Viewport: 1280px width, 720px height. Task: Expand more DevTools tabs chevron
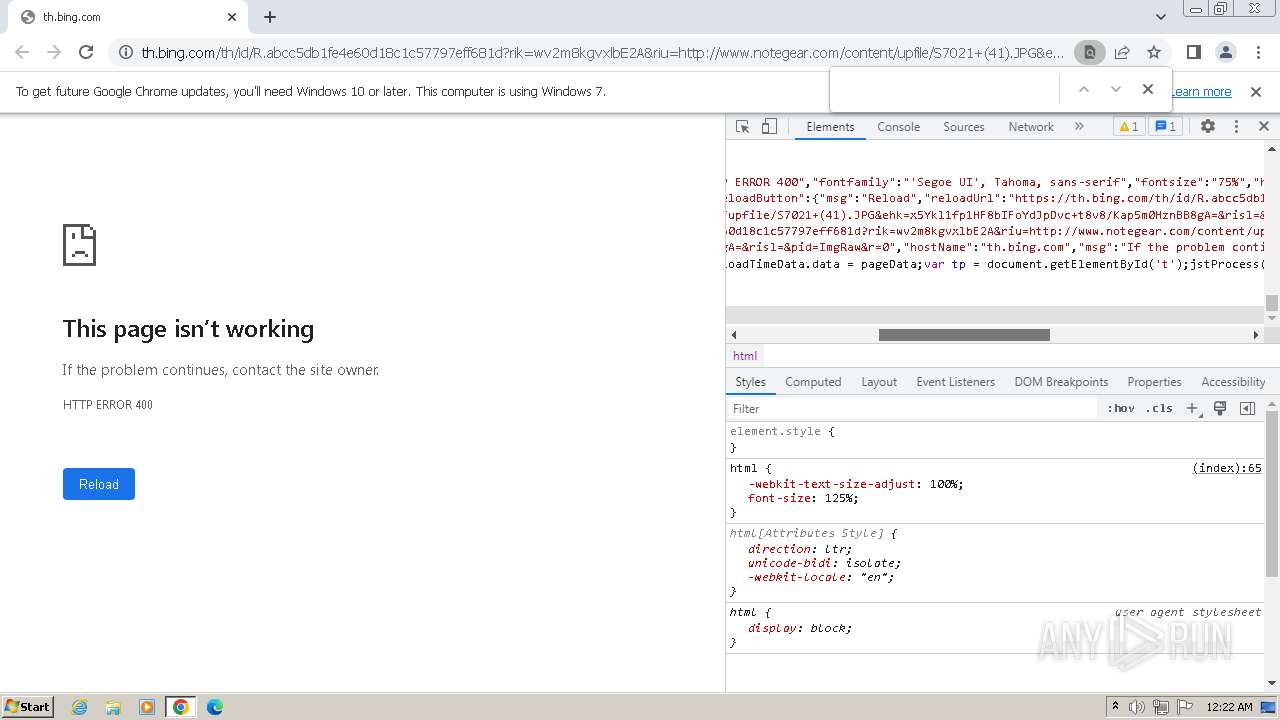coord(1079,127)
